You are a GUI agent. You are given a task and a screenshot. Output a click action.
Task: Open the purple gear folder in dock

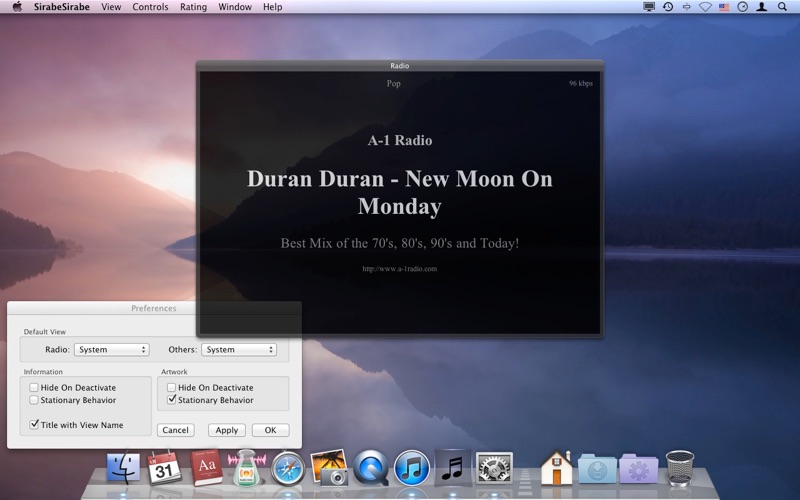click(639, 468)
